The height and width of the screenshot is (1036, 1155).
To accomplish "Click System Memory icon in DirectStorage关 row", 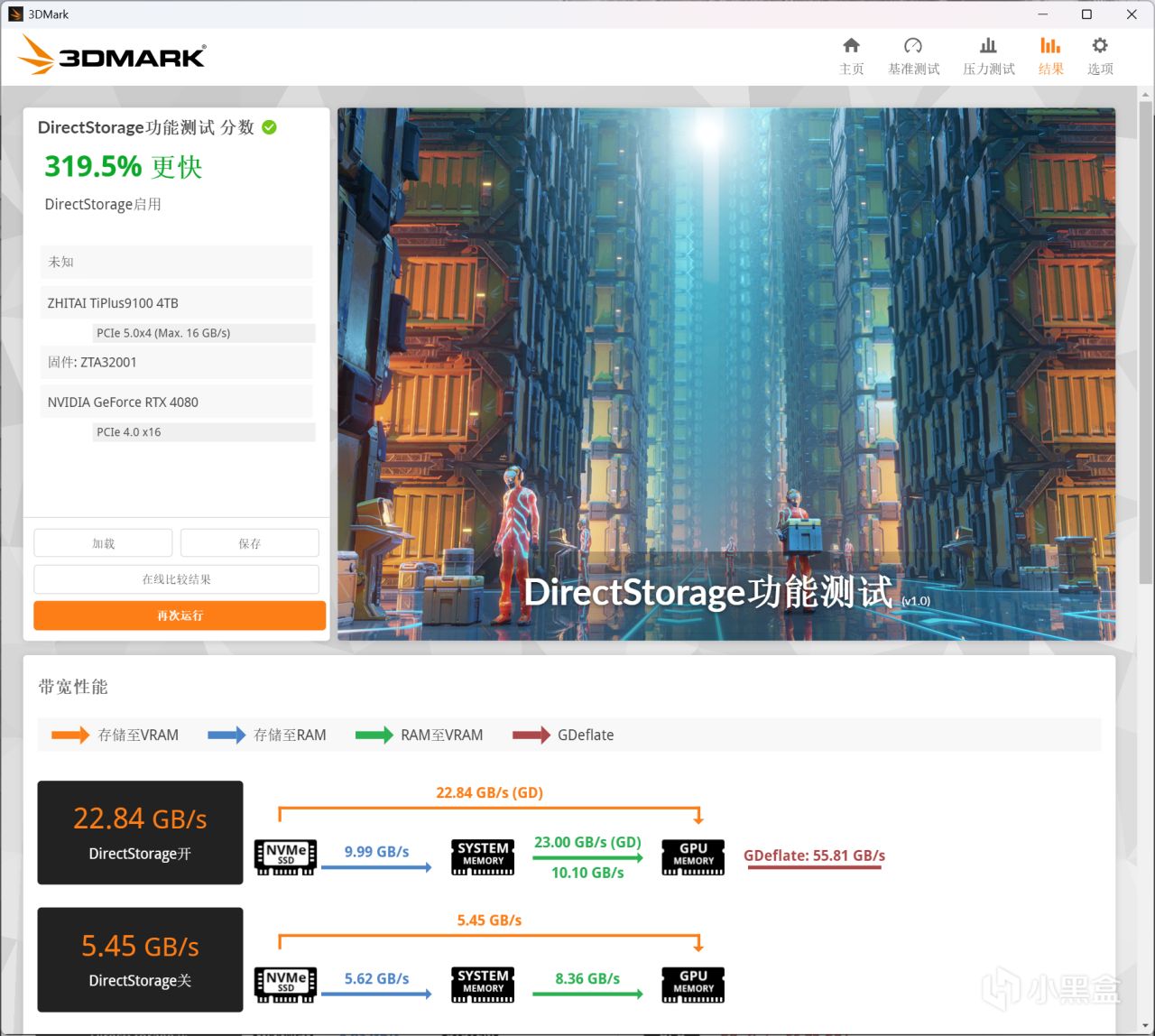I will tap(483, 985).
